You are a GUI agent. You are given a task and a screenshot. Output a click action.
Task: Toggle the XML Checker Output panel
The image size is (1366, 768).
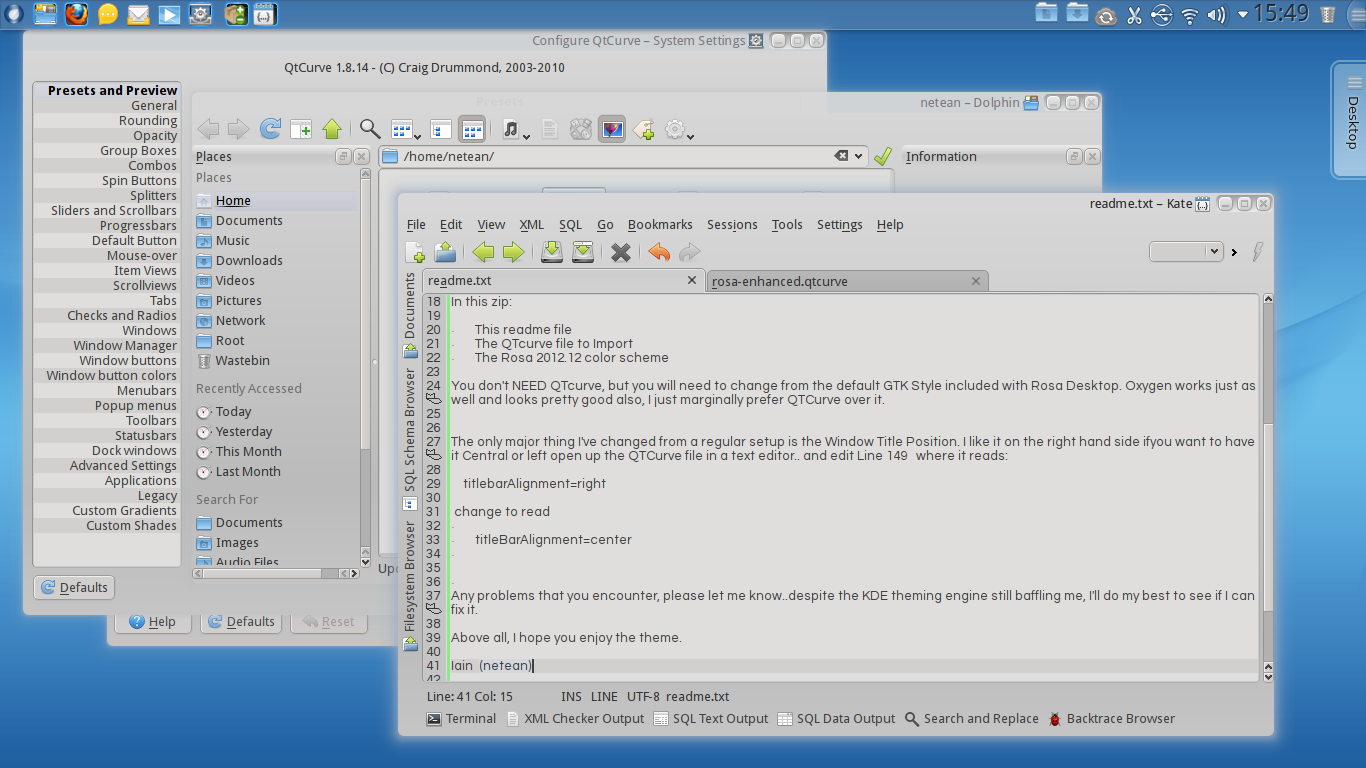[x=575, y=718]
